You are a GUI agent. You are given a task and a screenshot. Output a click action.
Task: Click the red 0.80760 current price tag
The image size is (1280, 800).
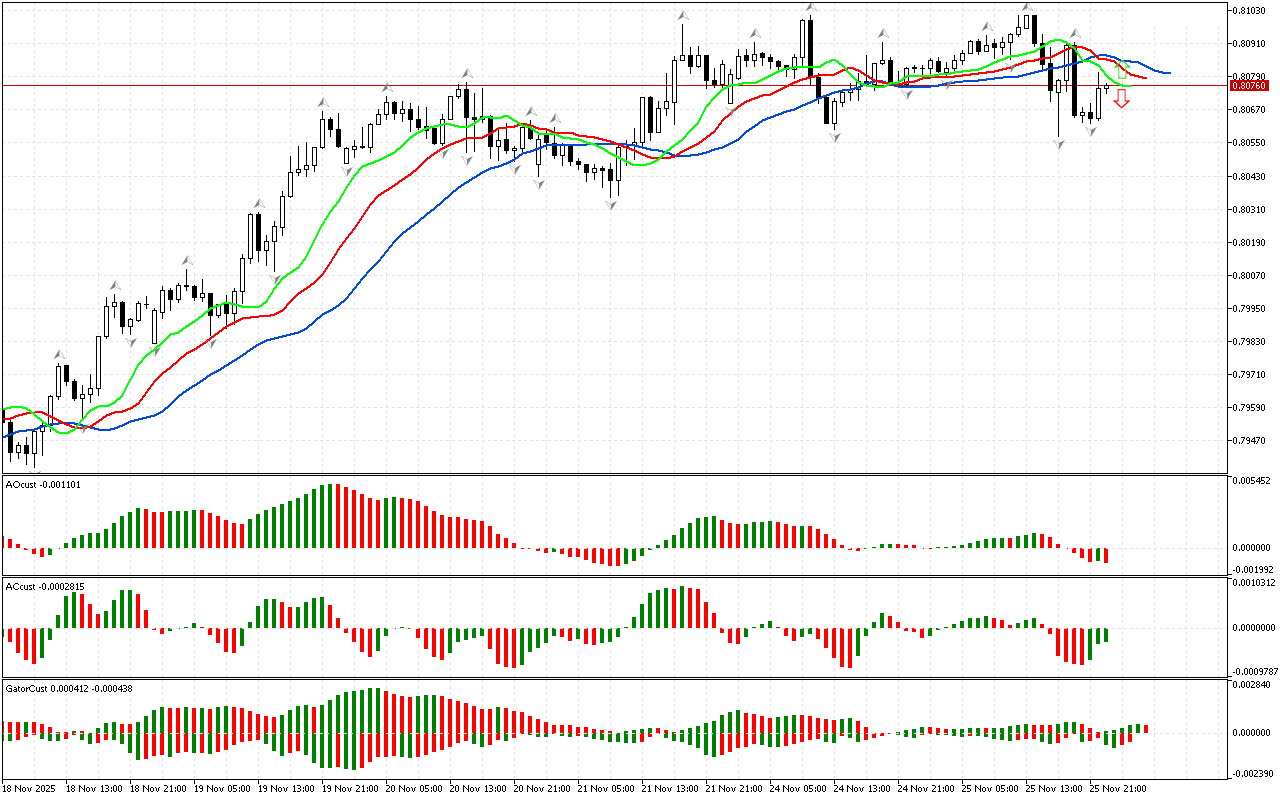click(1250, 86)
